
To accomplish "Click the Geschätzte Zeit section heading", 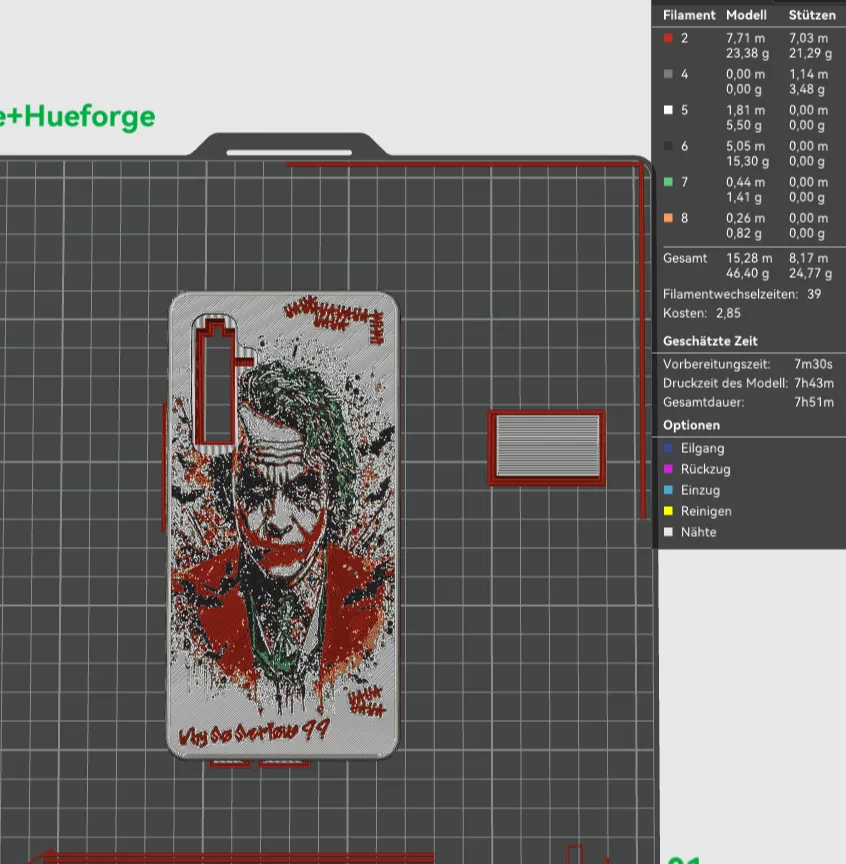I will pyautogui.click(x=710, y=341).
